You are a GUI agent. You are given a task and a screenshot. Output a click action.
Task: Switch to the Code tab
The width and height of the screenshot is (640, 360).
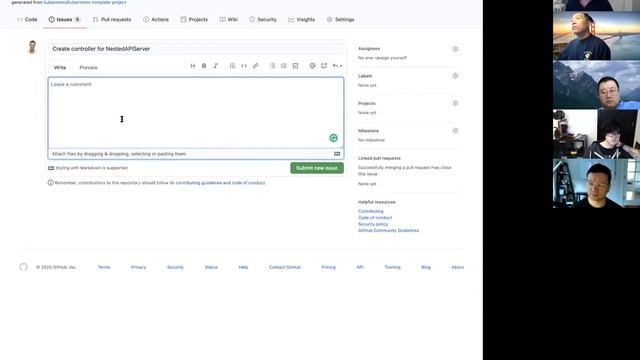click(x=27, y=20)
